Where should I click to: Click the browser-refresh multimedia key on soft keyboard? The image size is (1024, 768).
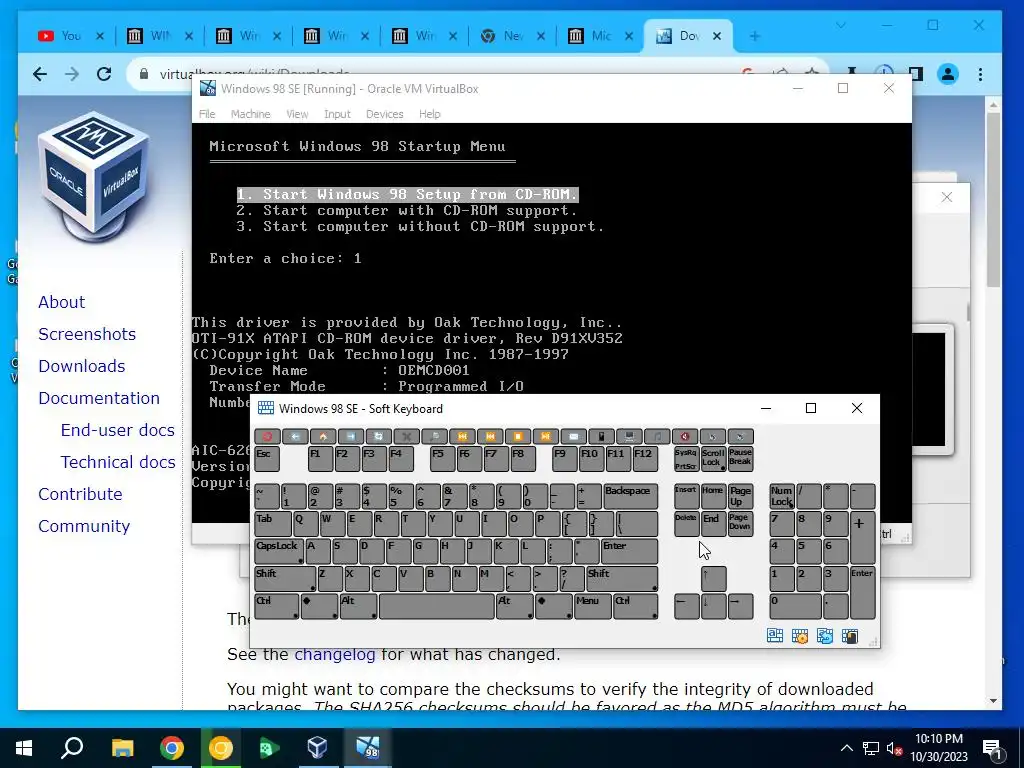click(379, 436)
